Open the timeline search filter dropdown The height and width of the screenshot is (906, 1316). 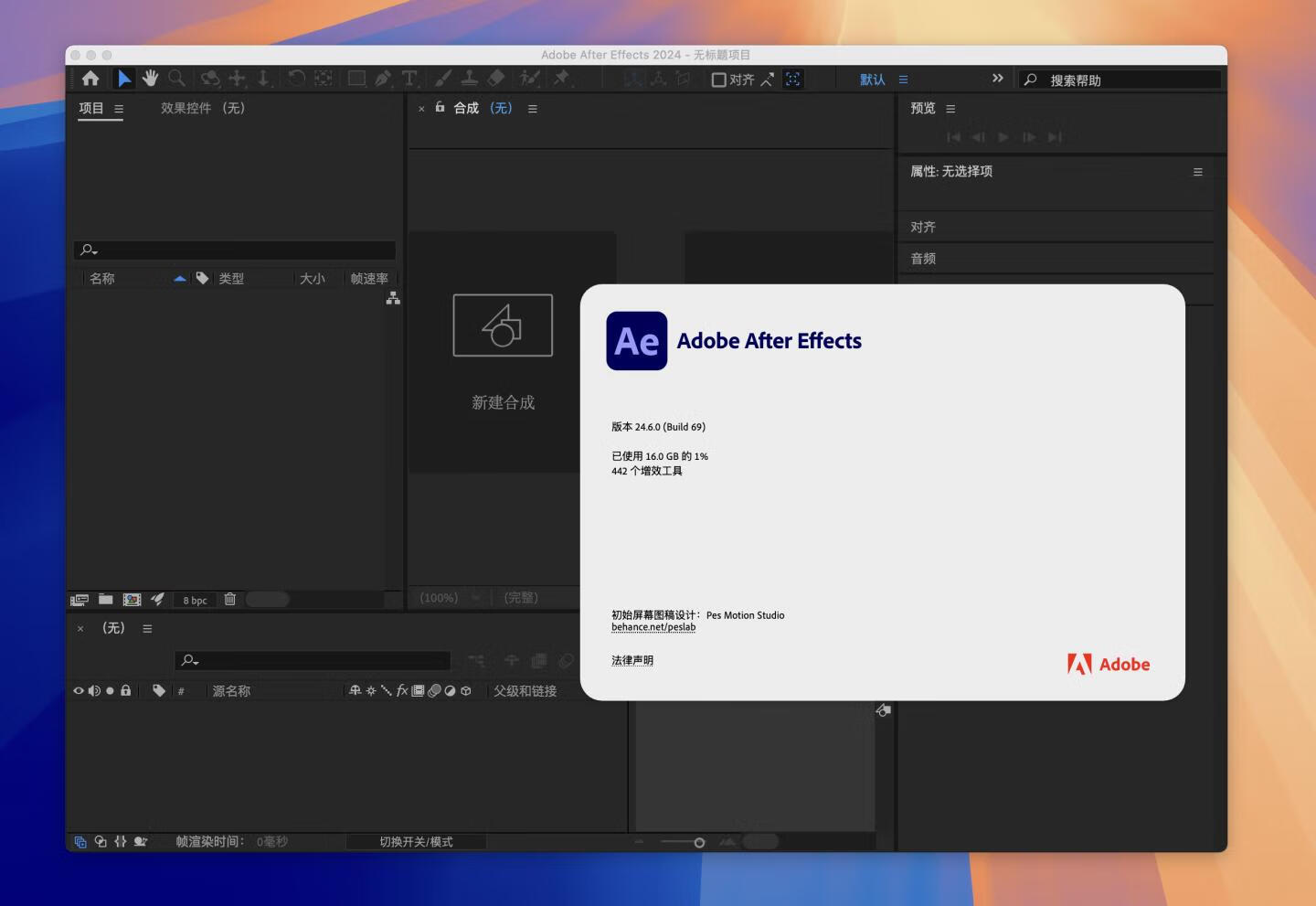pos(190,660)
